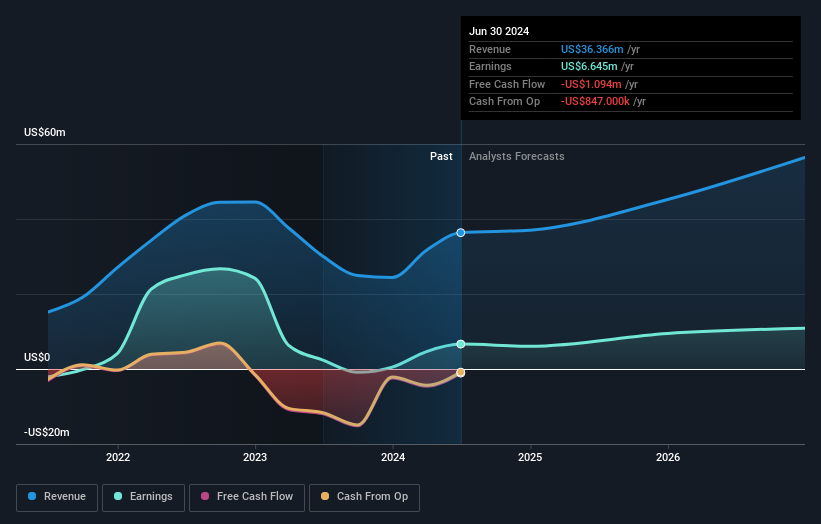Click the 2024 x-axis label
821x524 pixels.
pos(393,457)
